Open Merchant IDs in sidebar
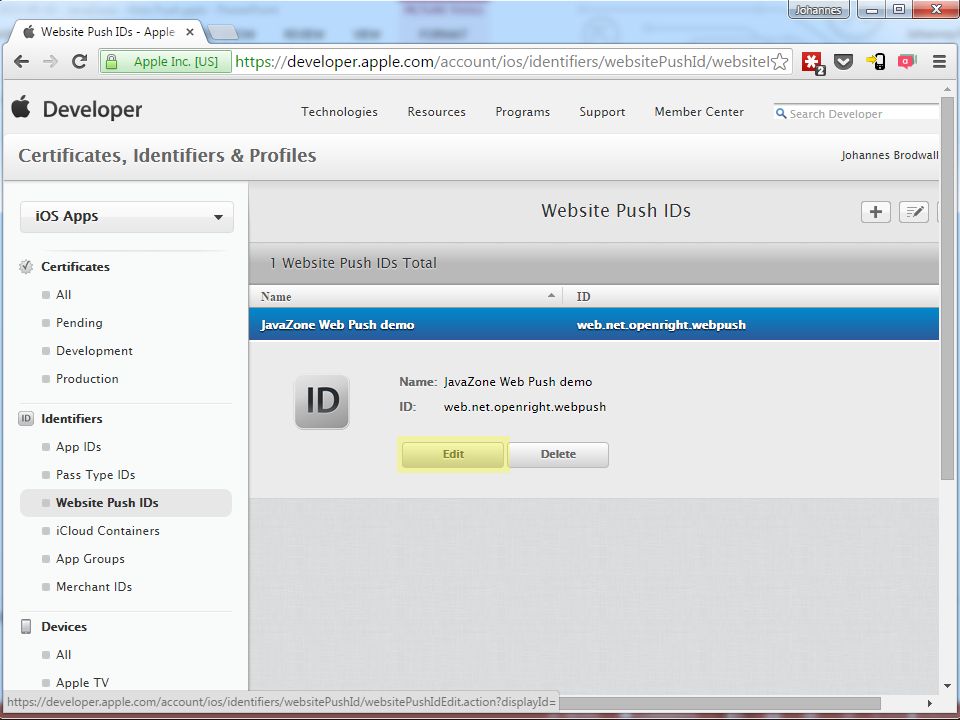The width and height of the screenshot is (960, 720). pos(94,587)
